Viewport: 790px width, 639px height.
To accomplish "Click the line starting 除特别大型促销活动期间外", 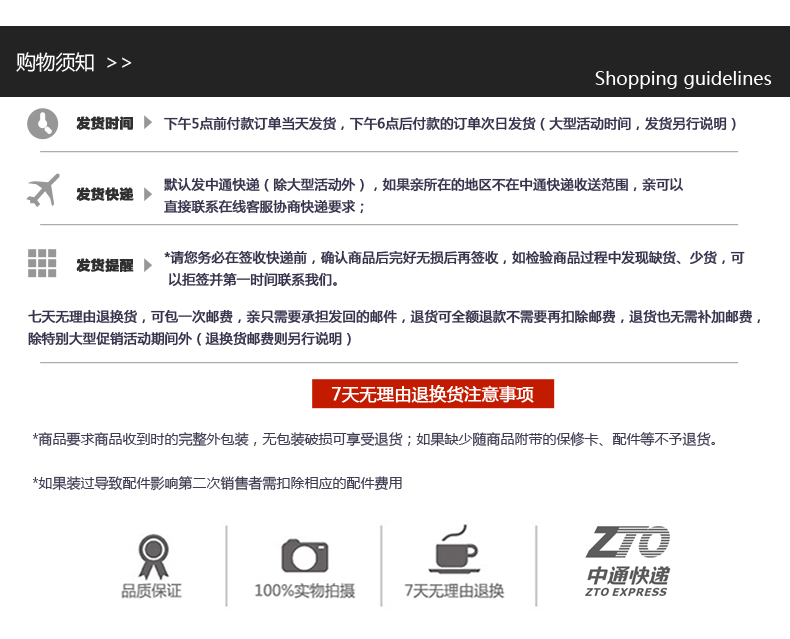I will (x=190, y=338).
